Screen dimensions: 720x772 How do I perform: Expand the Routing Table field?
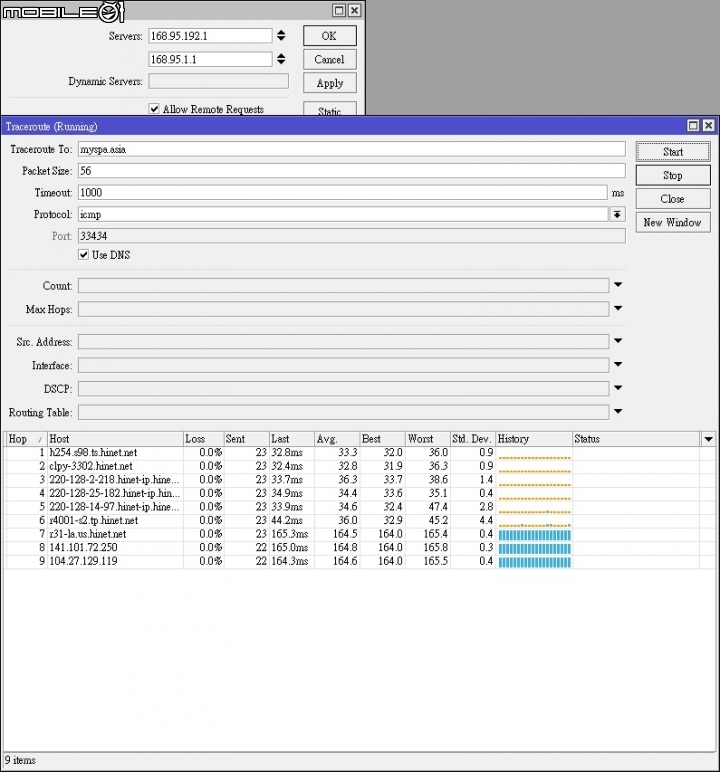618,412
